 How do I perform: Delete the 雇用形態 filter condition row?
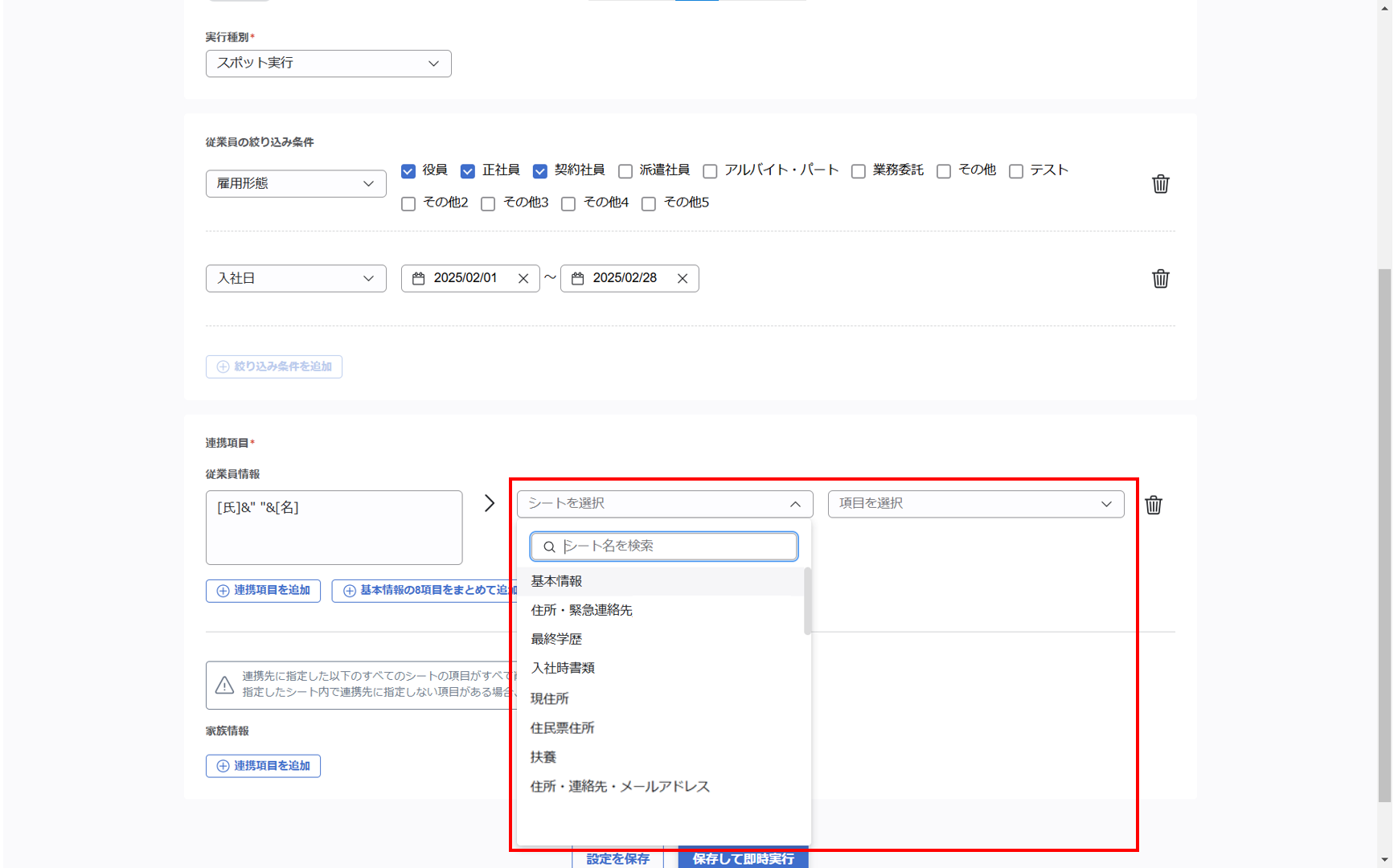coord(1160,184)
